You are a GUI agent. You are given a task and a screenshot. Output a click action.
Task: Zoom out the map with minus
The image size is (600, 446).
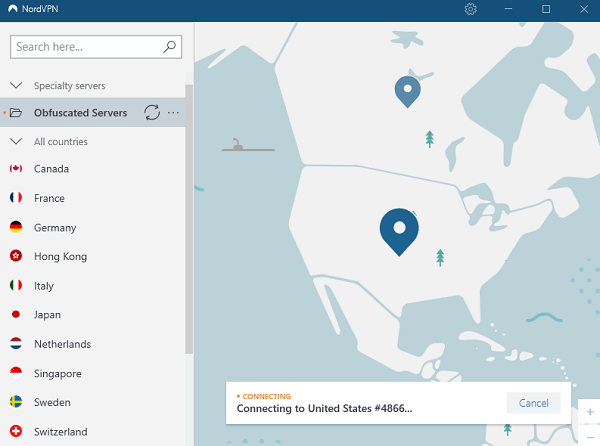click(590, 436)
